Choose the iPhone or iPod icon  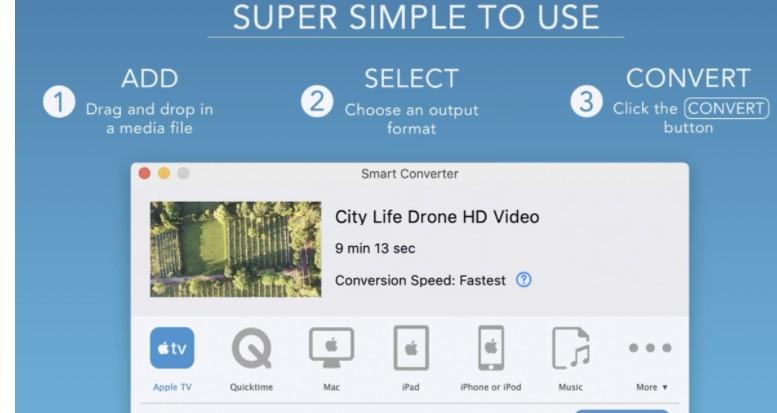click(491, 348)
